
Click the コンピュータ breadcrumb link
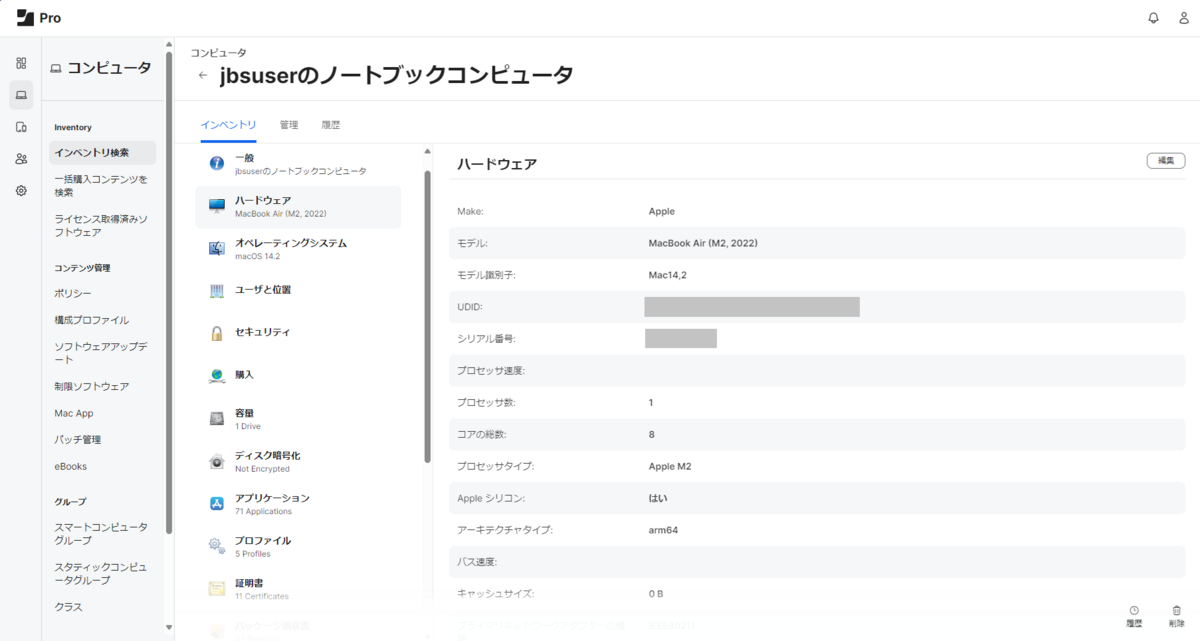coord(218,52)
